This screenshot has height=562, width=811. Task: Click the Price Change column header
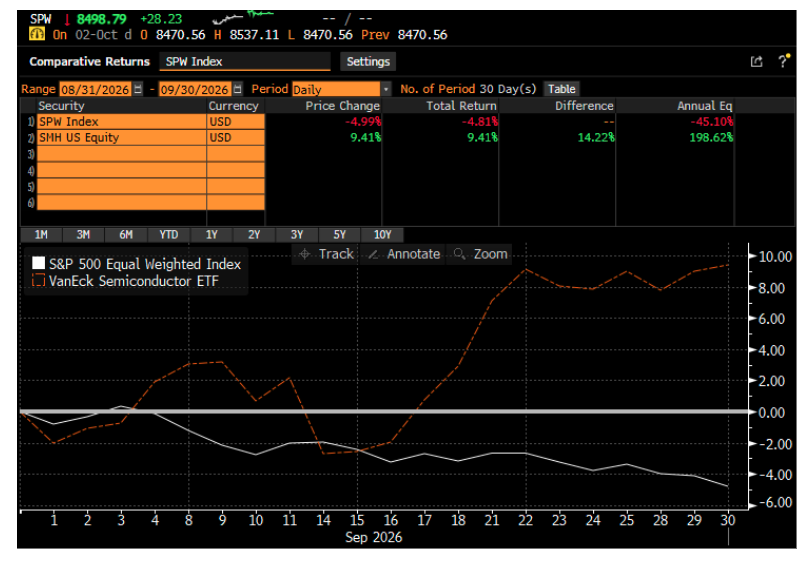pos(342,106)
